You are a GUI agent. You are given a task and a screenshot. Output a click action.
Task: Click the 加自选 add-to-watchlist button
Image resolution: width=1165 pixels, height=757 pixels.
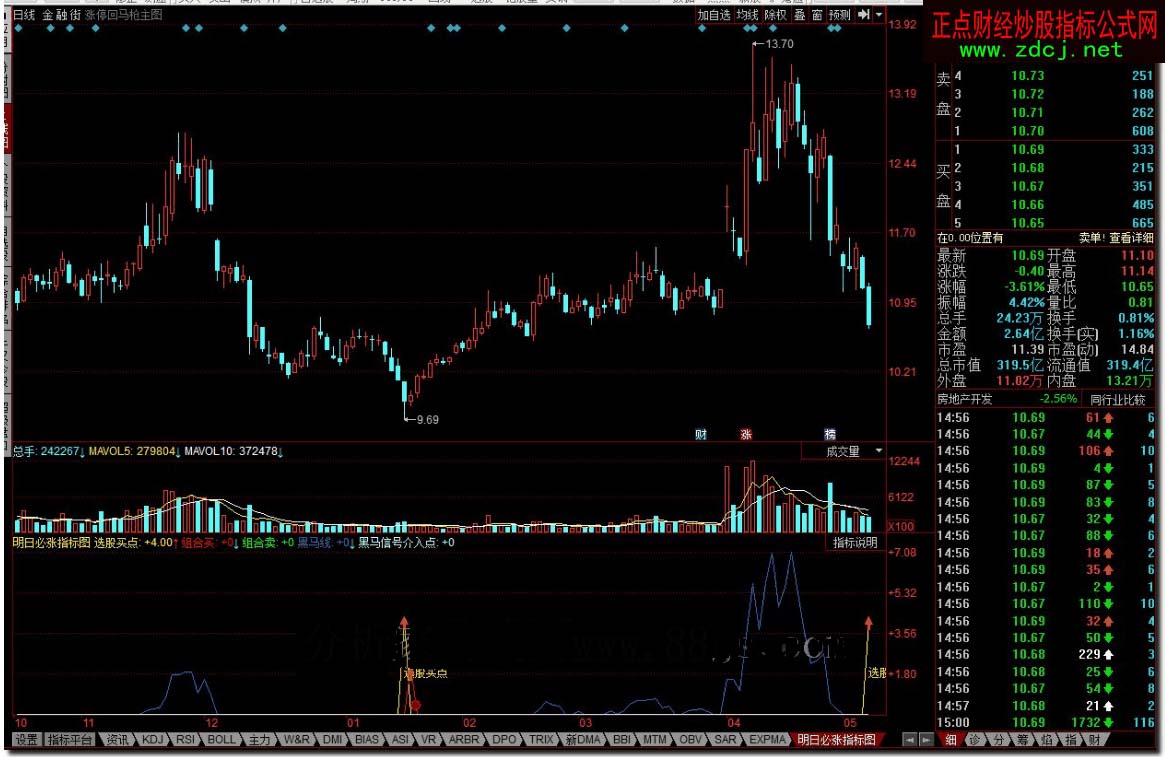pyautogui.click(x=714, y=15)
